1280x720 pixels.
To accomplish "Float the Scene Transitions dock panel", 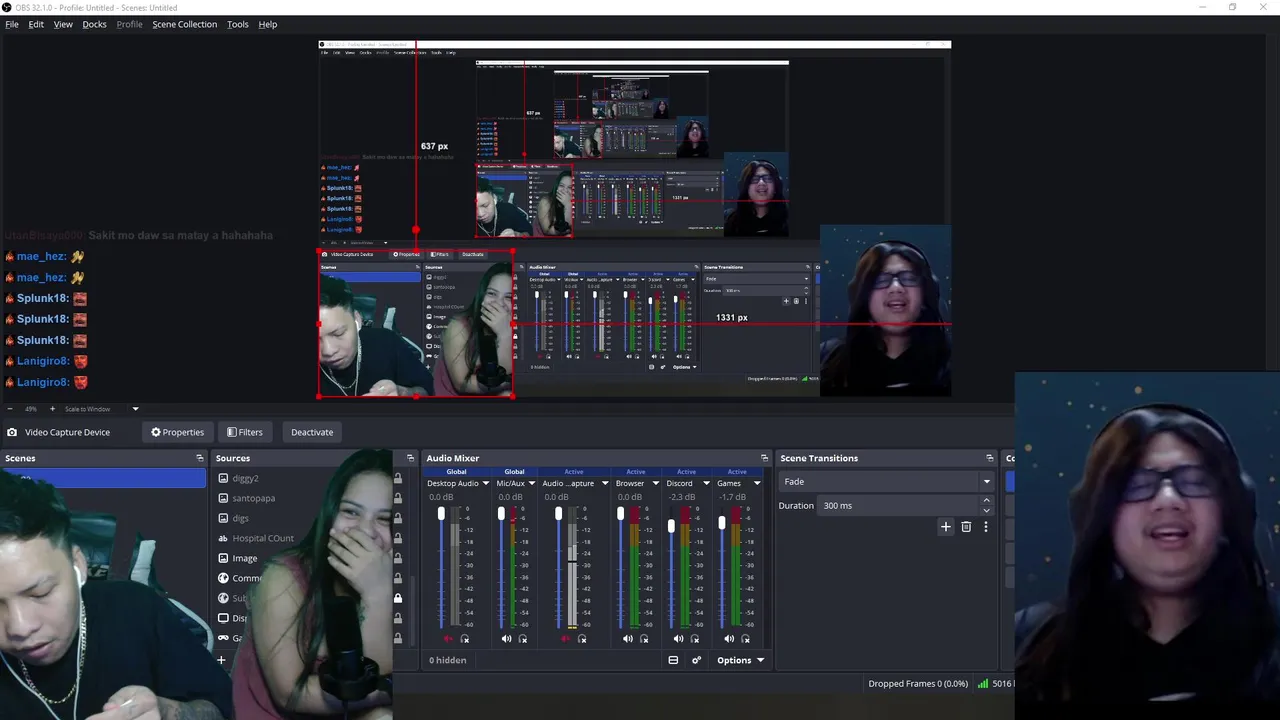I will point(989,458).
